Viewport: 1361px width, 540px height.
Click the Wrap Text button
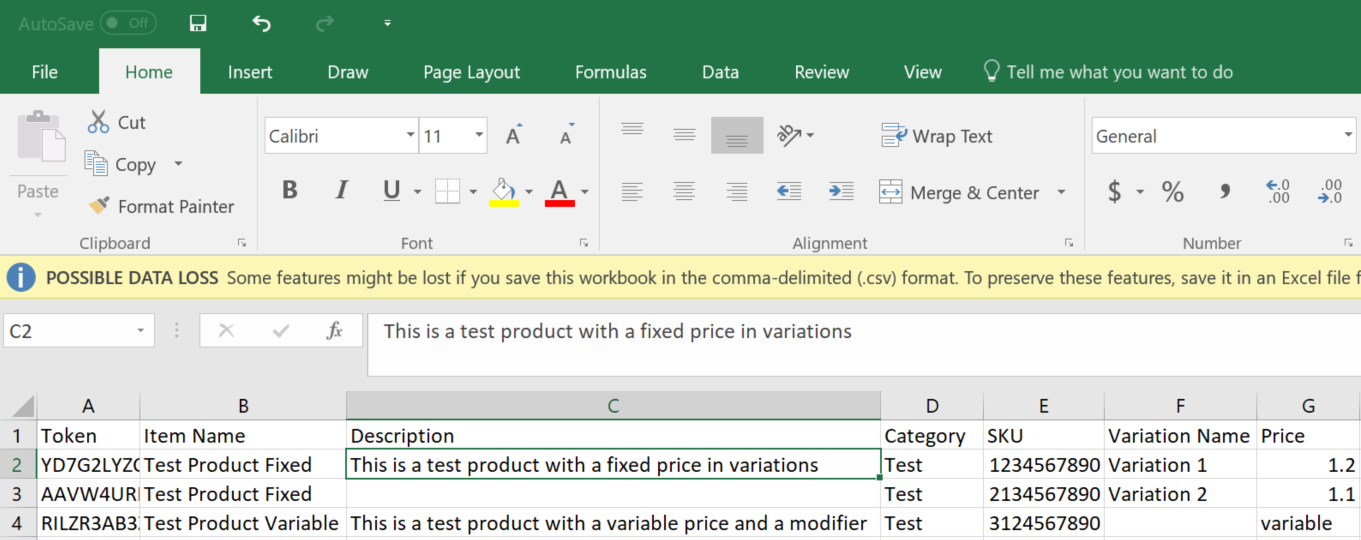tap(937, 136)
